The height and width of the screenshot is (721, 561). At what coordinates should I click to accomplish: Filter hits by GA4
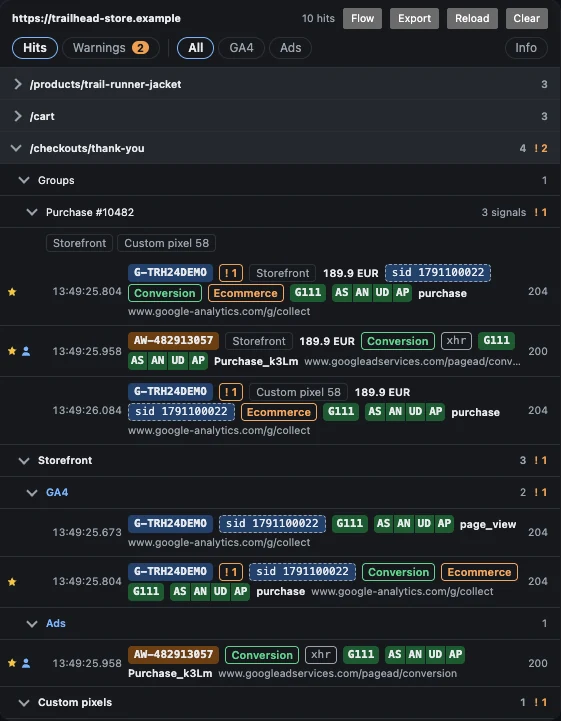coord(241,48)
